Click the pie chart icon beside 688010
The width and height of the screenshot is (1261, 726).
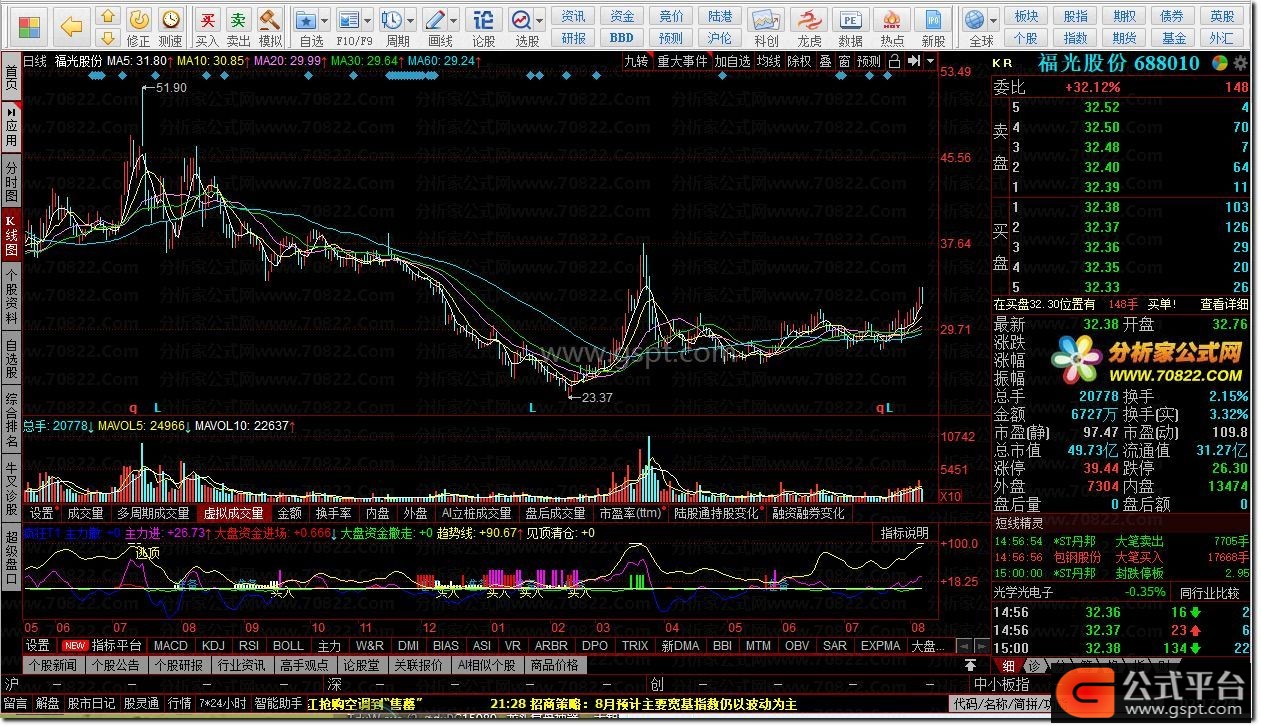[x=1219, y=62]
